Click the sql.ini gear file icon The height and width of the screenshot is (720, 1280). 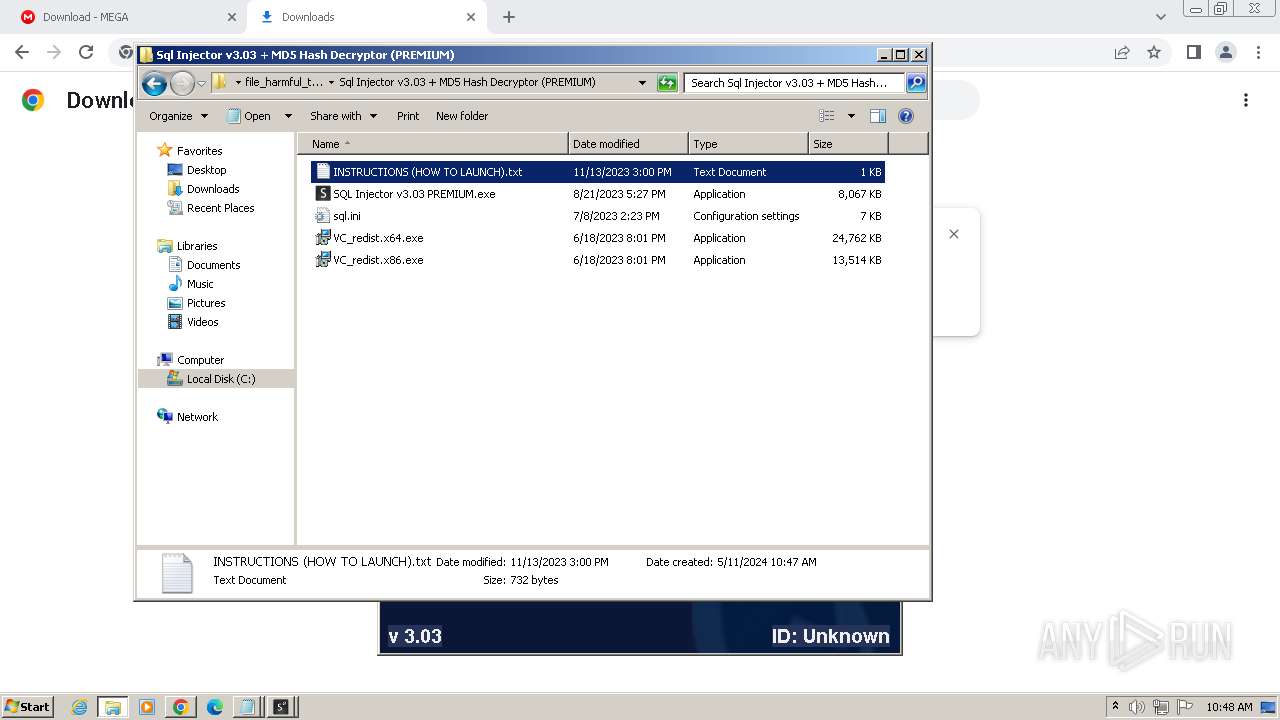click(x=323, y=216)
